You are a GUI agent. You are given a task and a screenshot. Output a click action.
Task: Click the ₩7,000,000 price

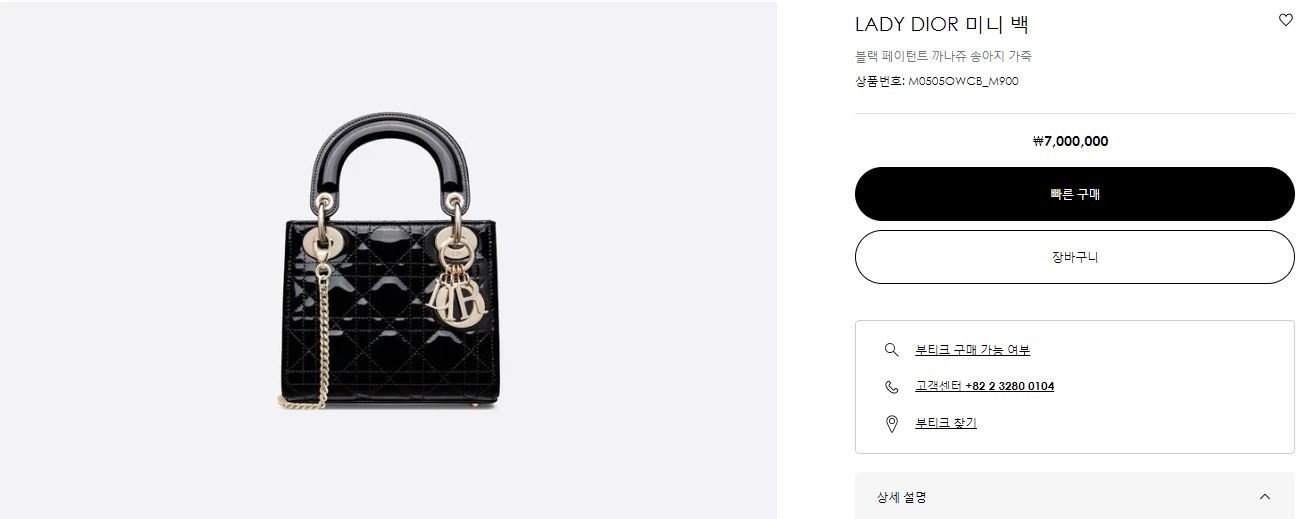(x=1070, y=141)
